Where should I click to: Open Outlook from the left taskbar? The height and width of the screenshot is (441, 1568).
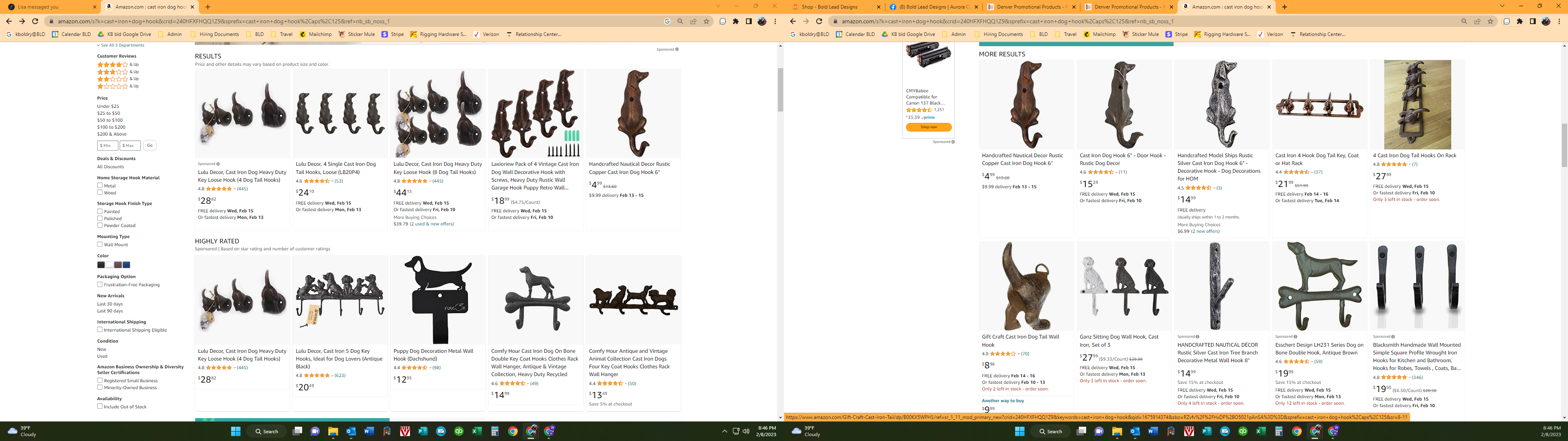(x=351, y=431)
